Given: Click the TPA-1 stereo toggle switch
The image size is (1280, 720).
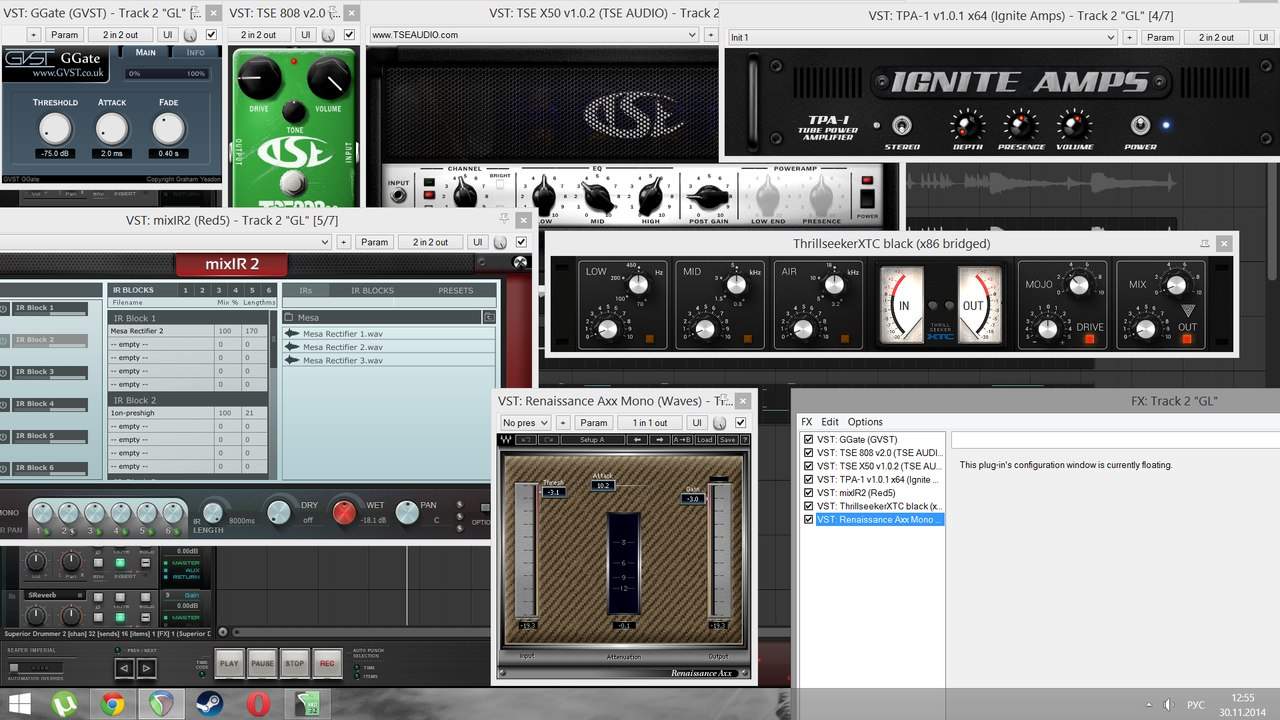Looking at the screenshot, I should (902, 126).
